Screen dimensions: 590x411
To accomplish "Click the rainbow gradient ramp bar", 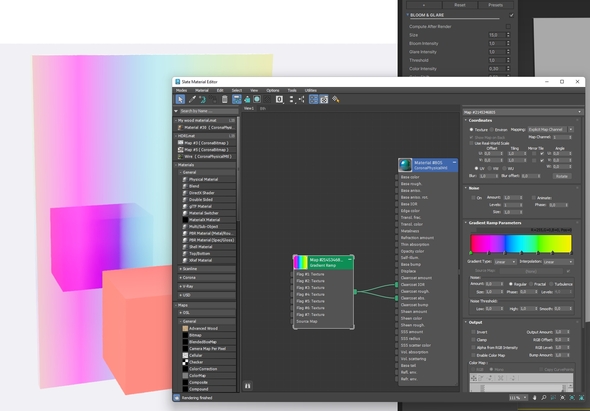I will click(x=521, y=243).
